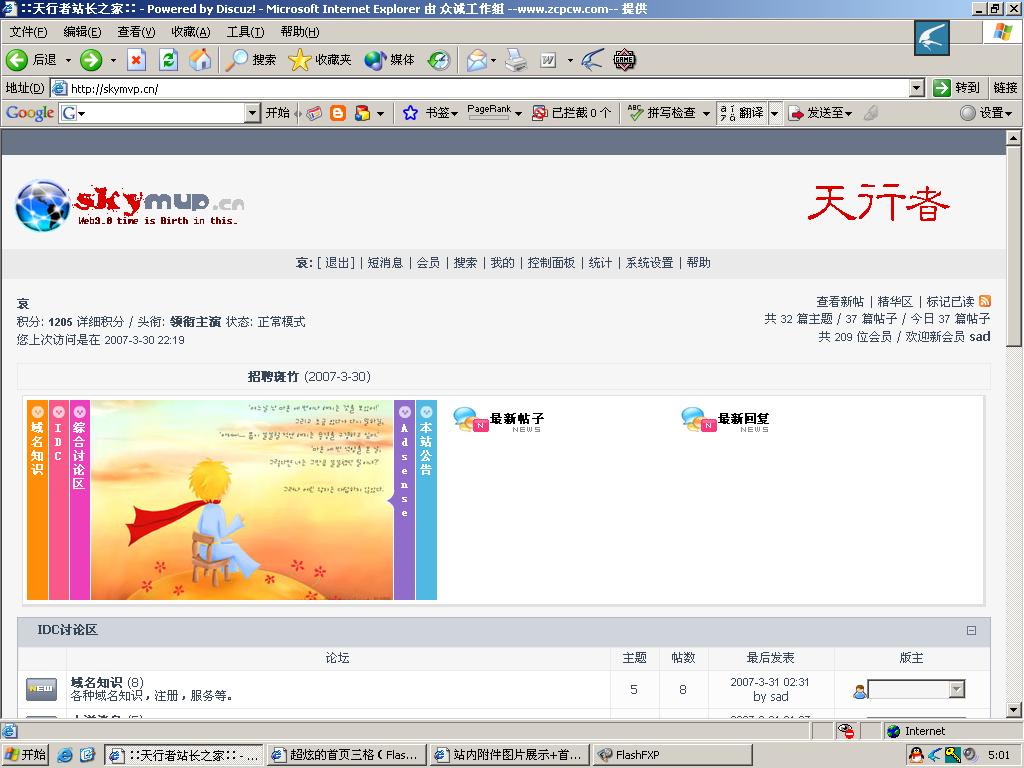Viewport: 1024px width, 768px height.
Task: Click the swallow bird icon in IE toolbar
Action: (x=592, y=60)
